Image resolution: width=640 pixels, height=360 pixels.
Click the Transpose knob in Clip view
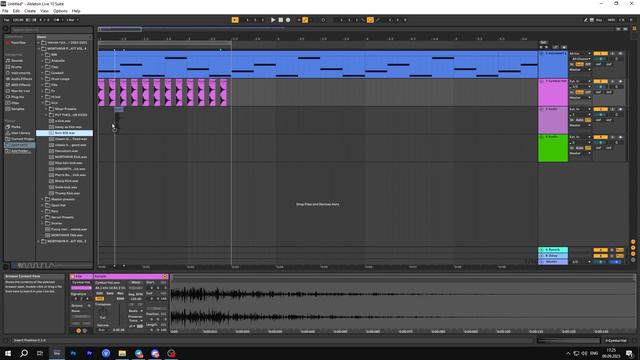point(102,311)
